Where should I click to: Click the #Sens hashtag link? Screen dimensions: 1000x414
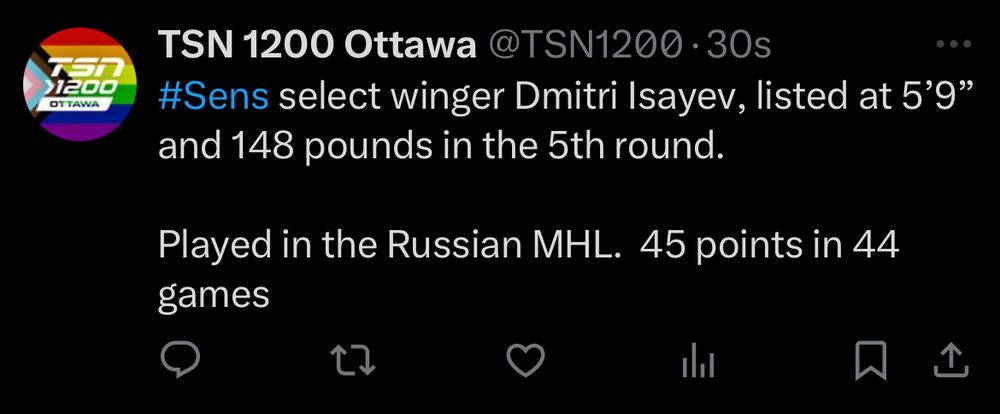(213, 98)
